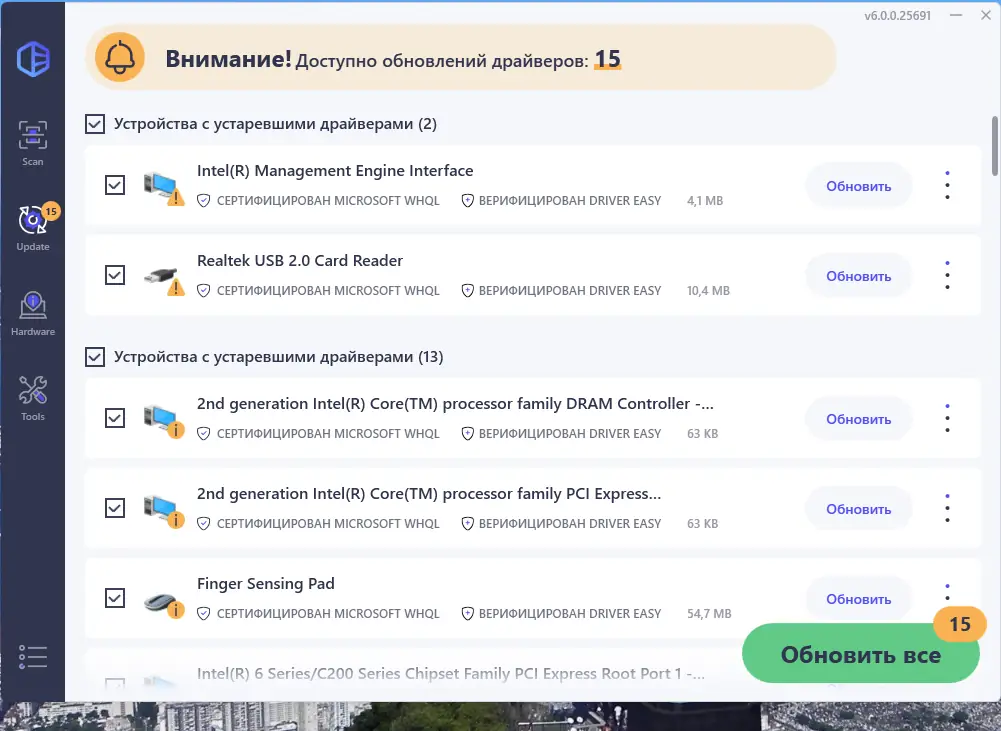
Task: Open the options menu for Realtek USB 2.0 Card Reader
Action: (946, 275)
